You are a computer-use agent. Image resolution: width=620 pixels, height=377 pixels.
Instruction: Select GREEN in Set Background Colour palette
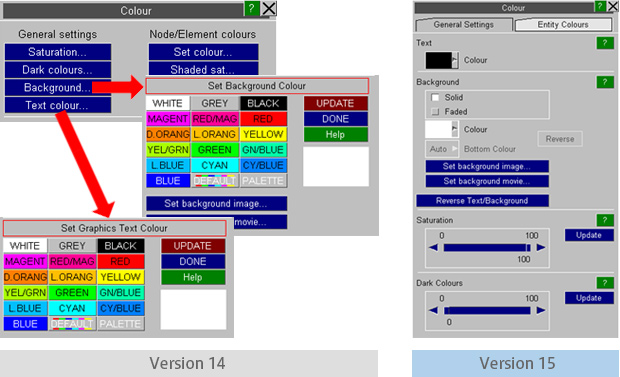pyautogui.click(x=215, y=150)
